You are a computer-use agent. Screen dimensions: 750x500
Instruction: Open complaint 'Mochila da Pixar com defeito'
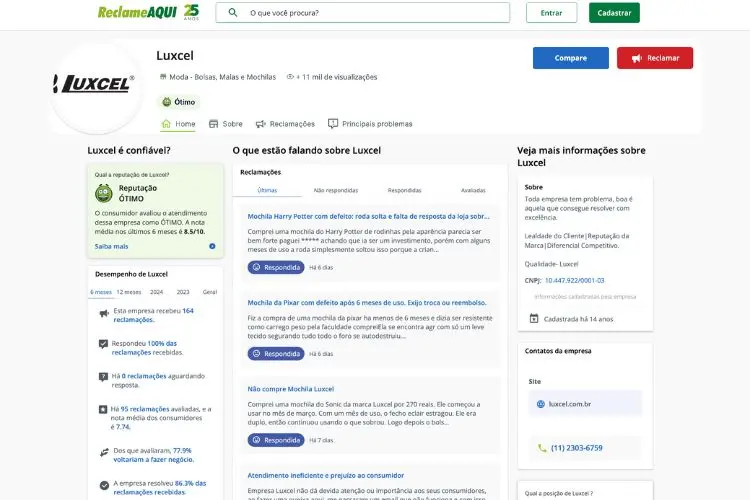(x=367, y=303)
